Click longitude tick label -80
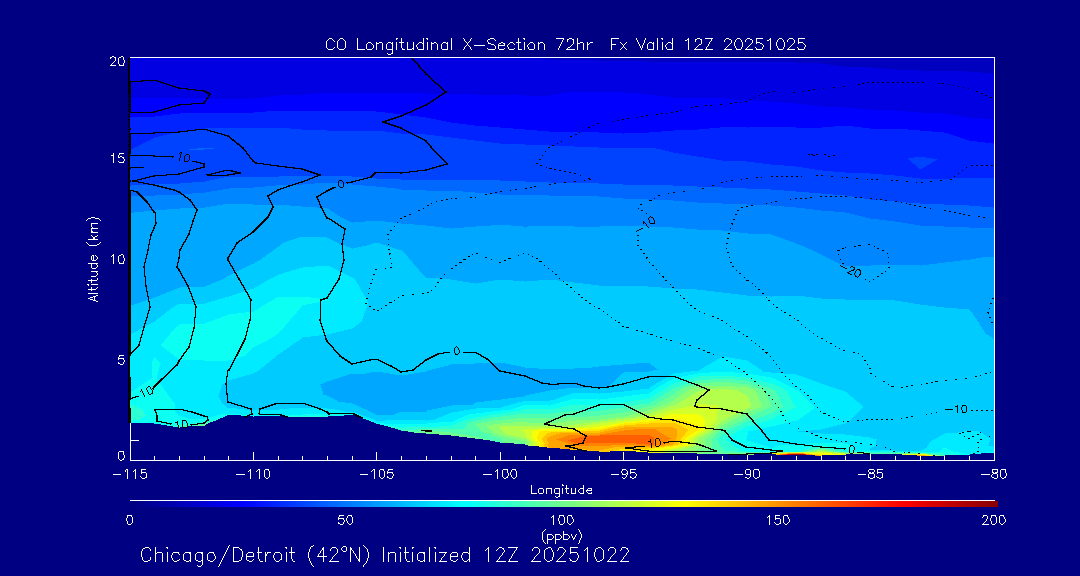The height and width of the screenshot is (576, 1080). [x=993, y=475]
